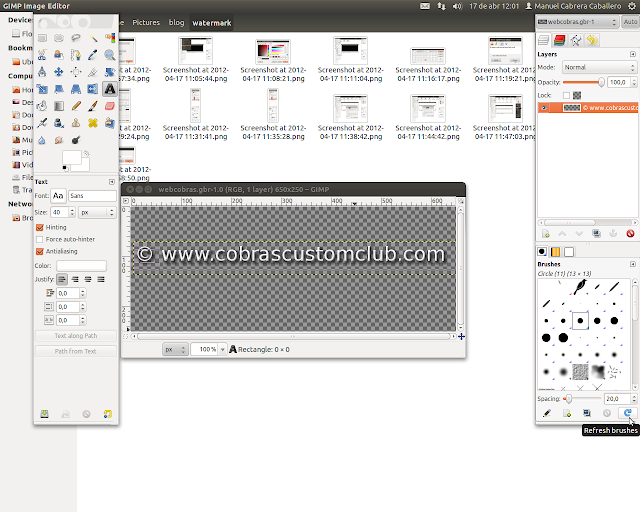Screen dimensions: 640x512
Task: Click the Auto button
Action: (x=630, y=22)
